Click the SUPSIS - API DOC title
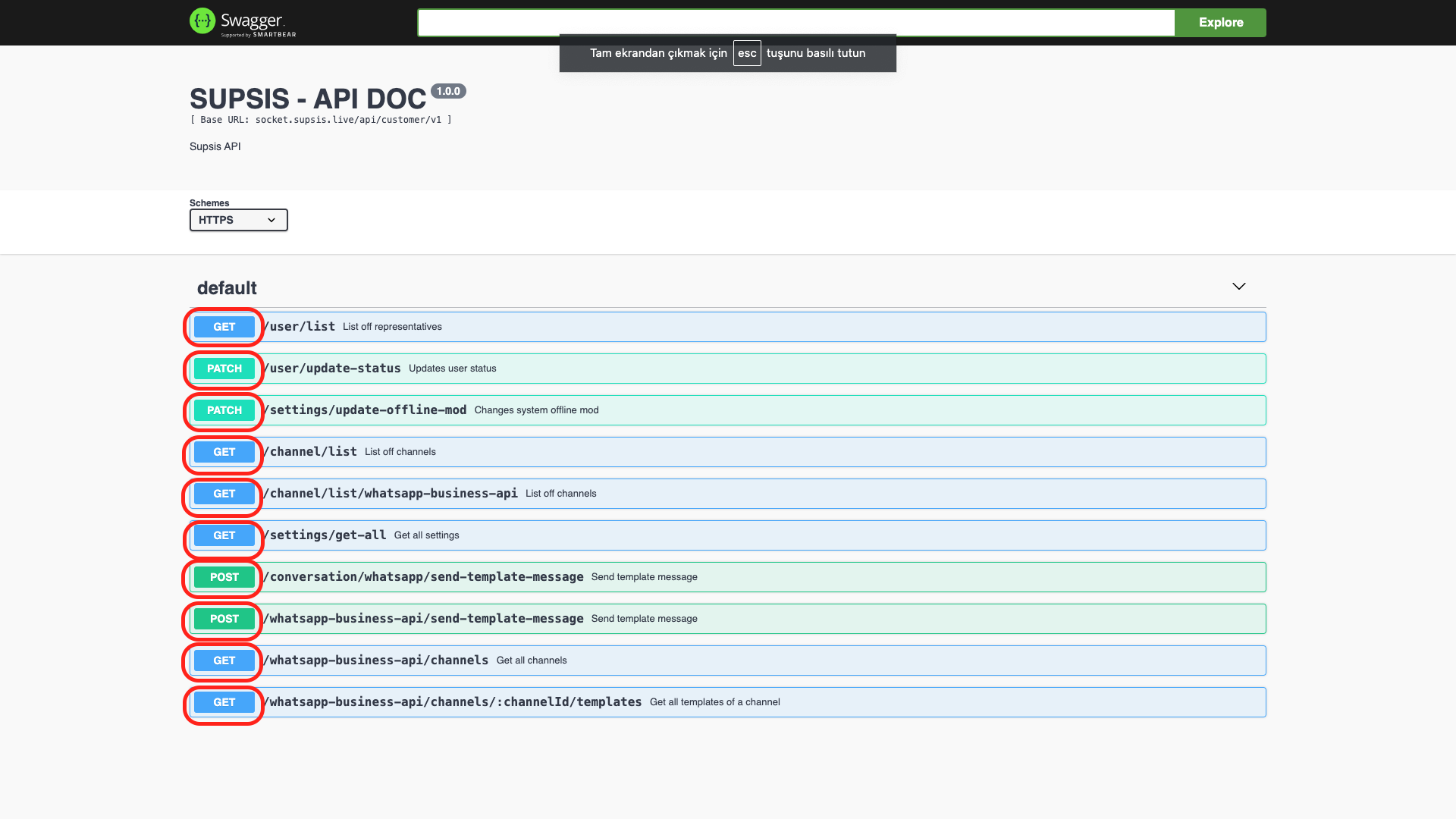 pos(308,99)
